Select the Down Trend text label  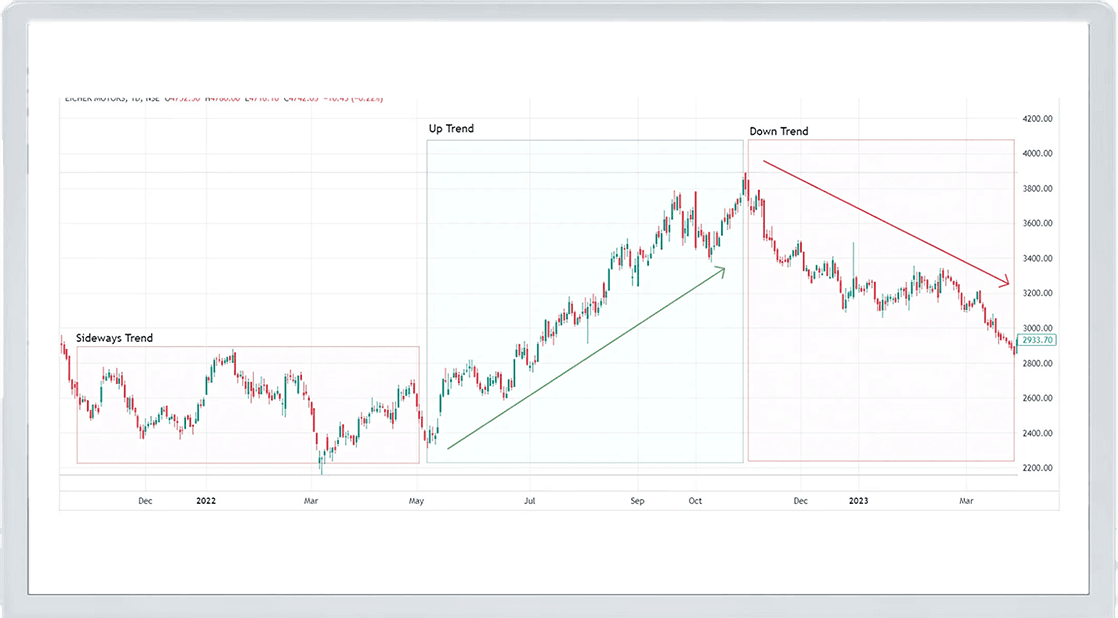tap(779, 131)
